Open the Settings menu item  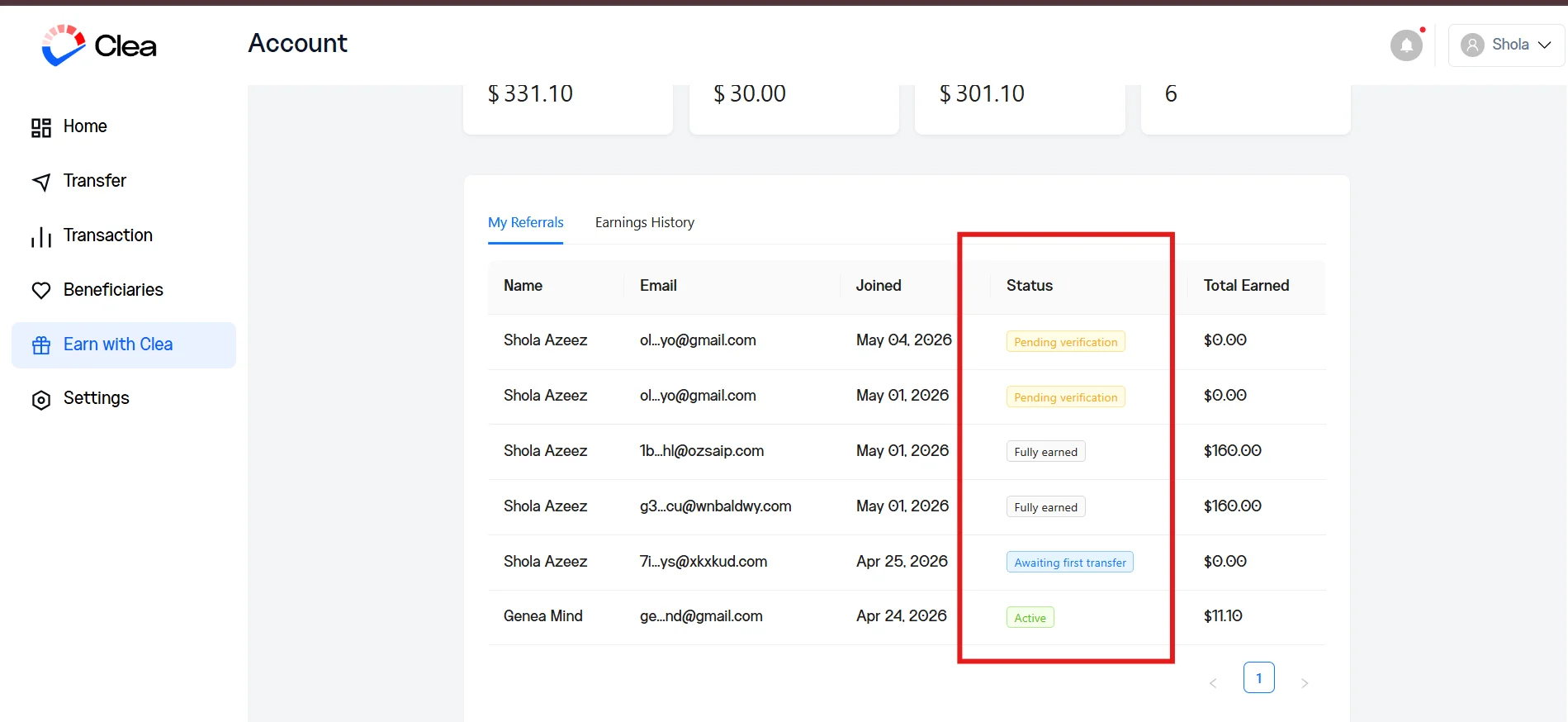pyautogui.click(x=124, y=398)
